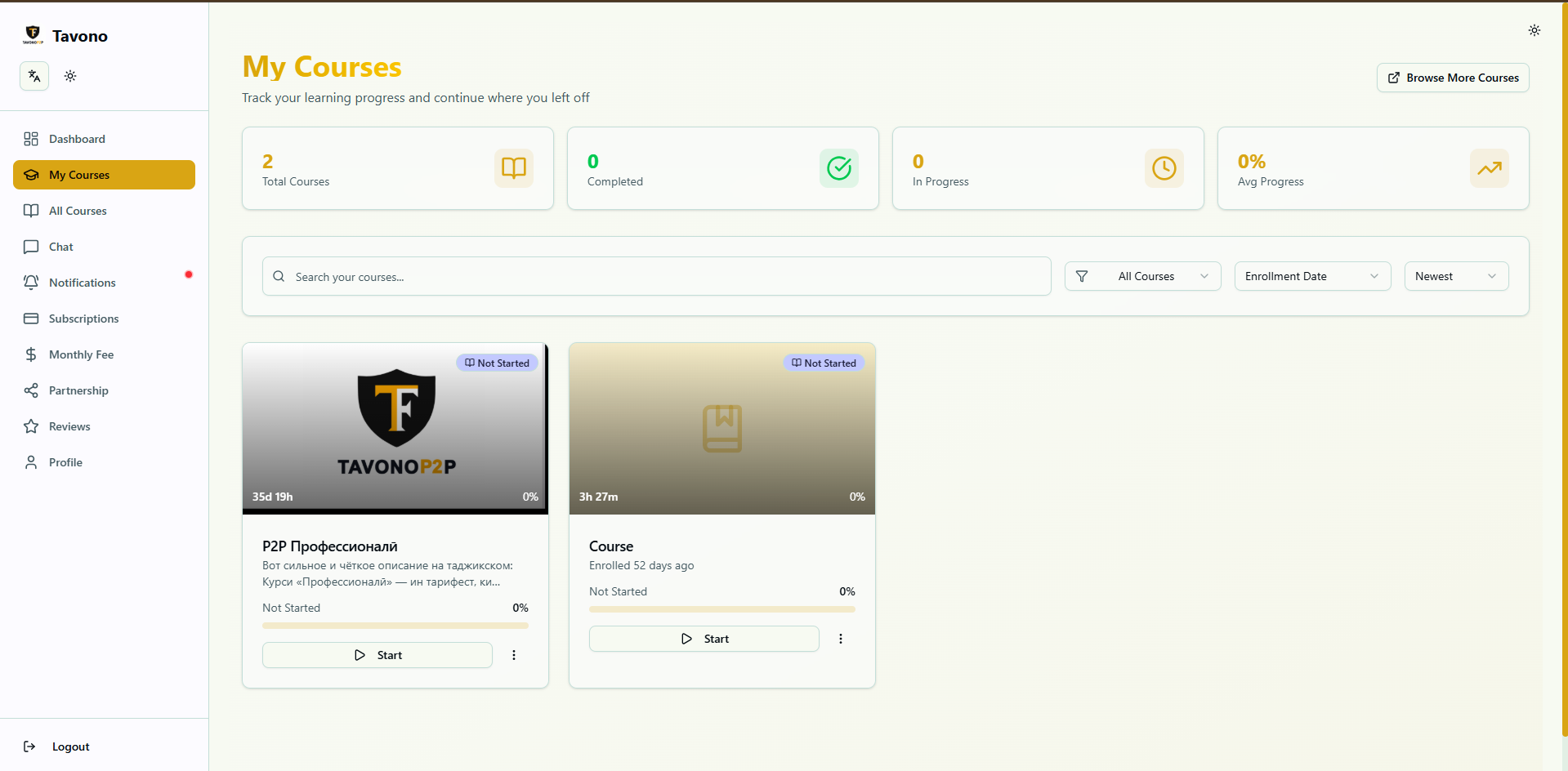Open Reviews page
1568x771 pixels.
[x=104, y=426]
